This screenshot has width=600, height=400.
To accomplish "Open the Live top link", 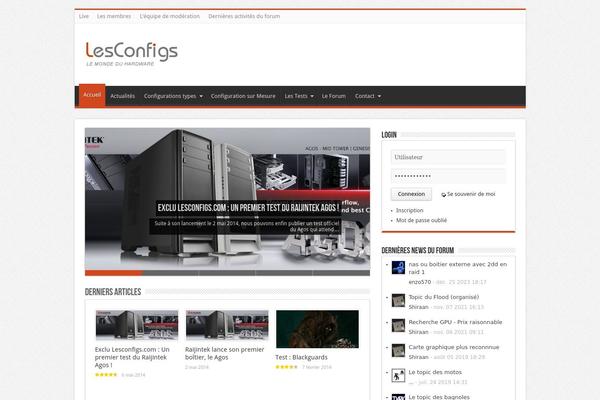I will coord(84,16).
